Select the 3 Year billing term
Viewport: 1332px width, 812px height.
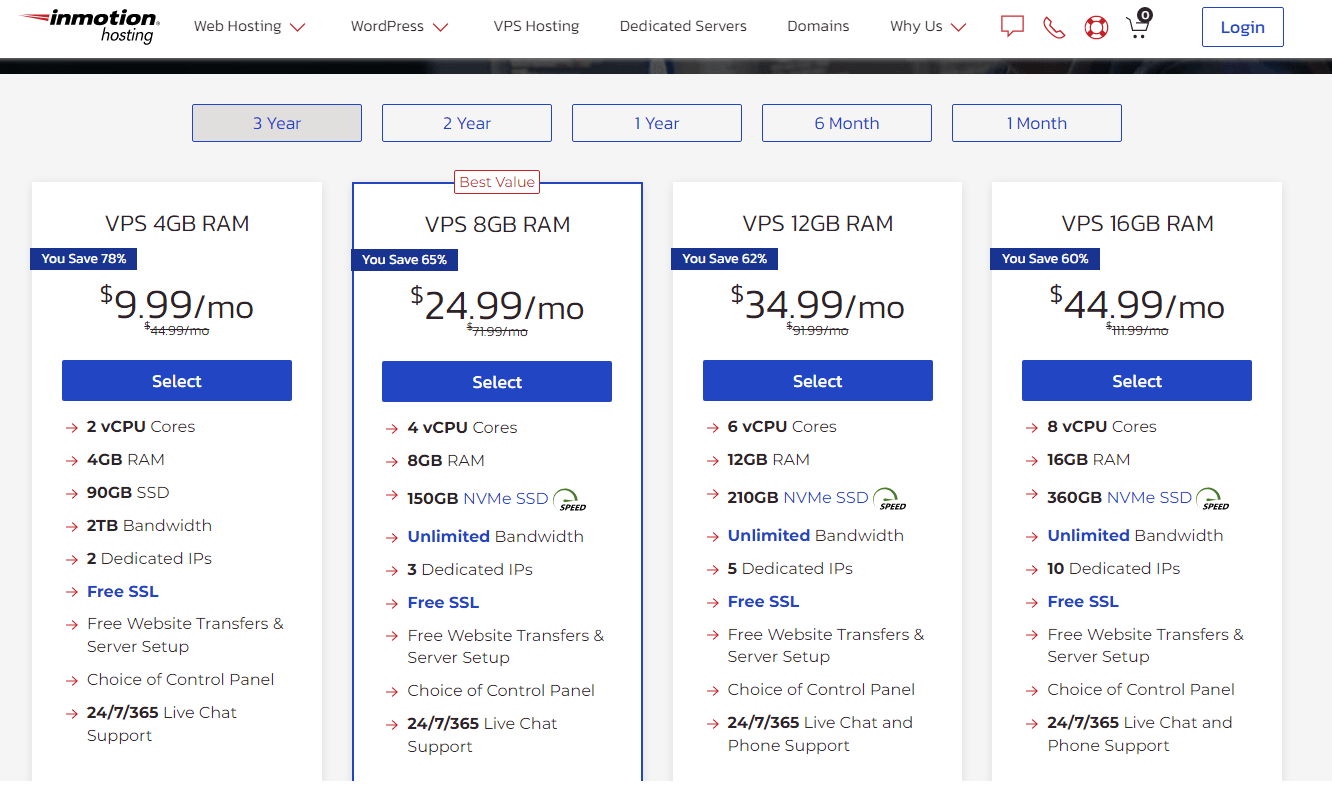pyautogui.click(x=276, y=122)
